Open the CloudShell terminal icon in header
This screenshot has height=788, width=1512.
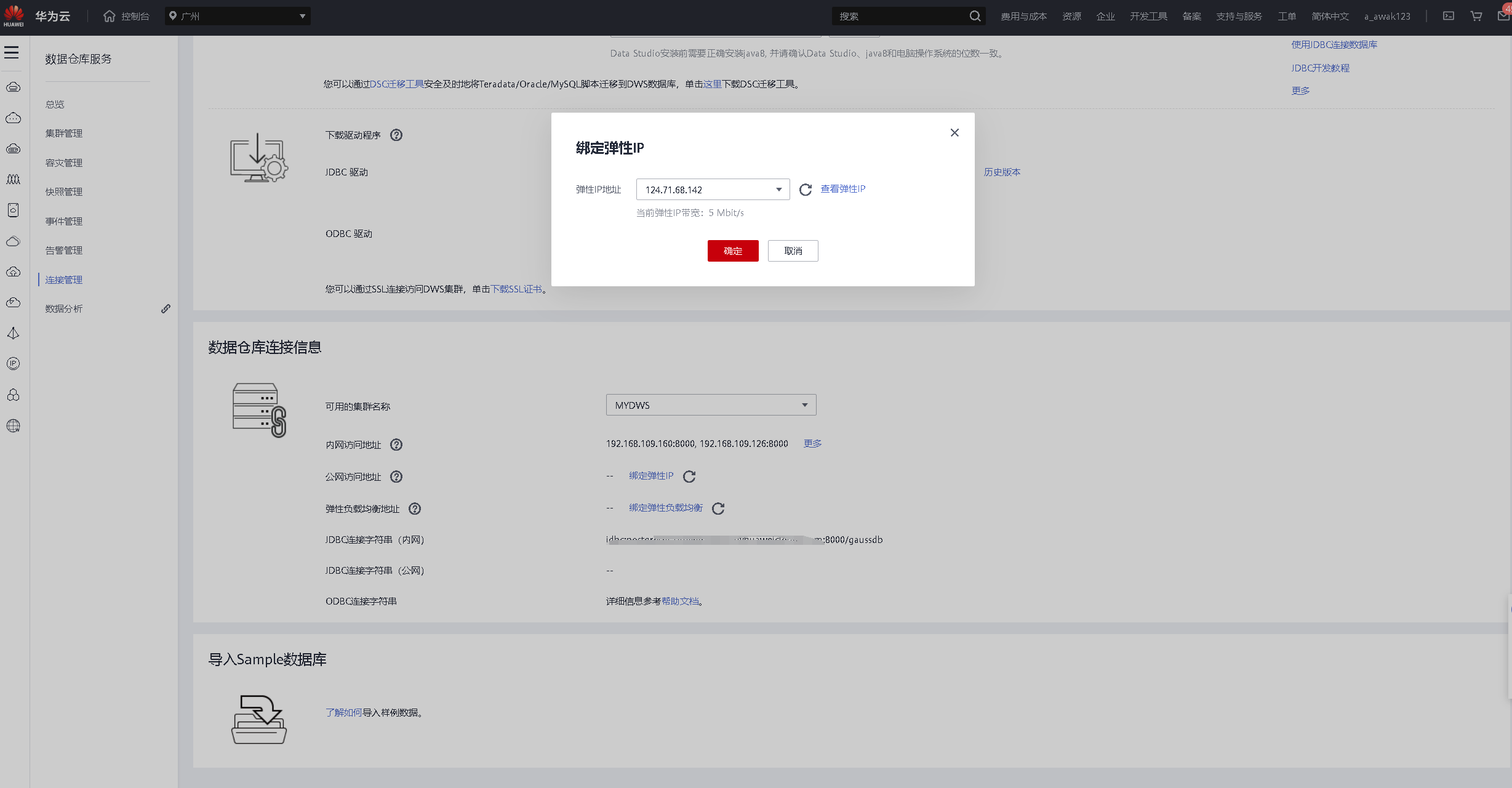pos(1449,16)
